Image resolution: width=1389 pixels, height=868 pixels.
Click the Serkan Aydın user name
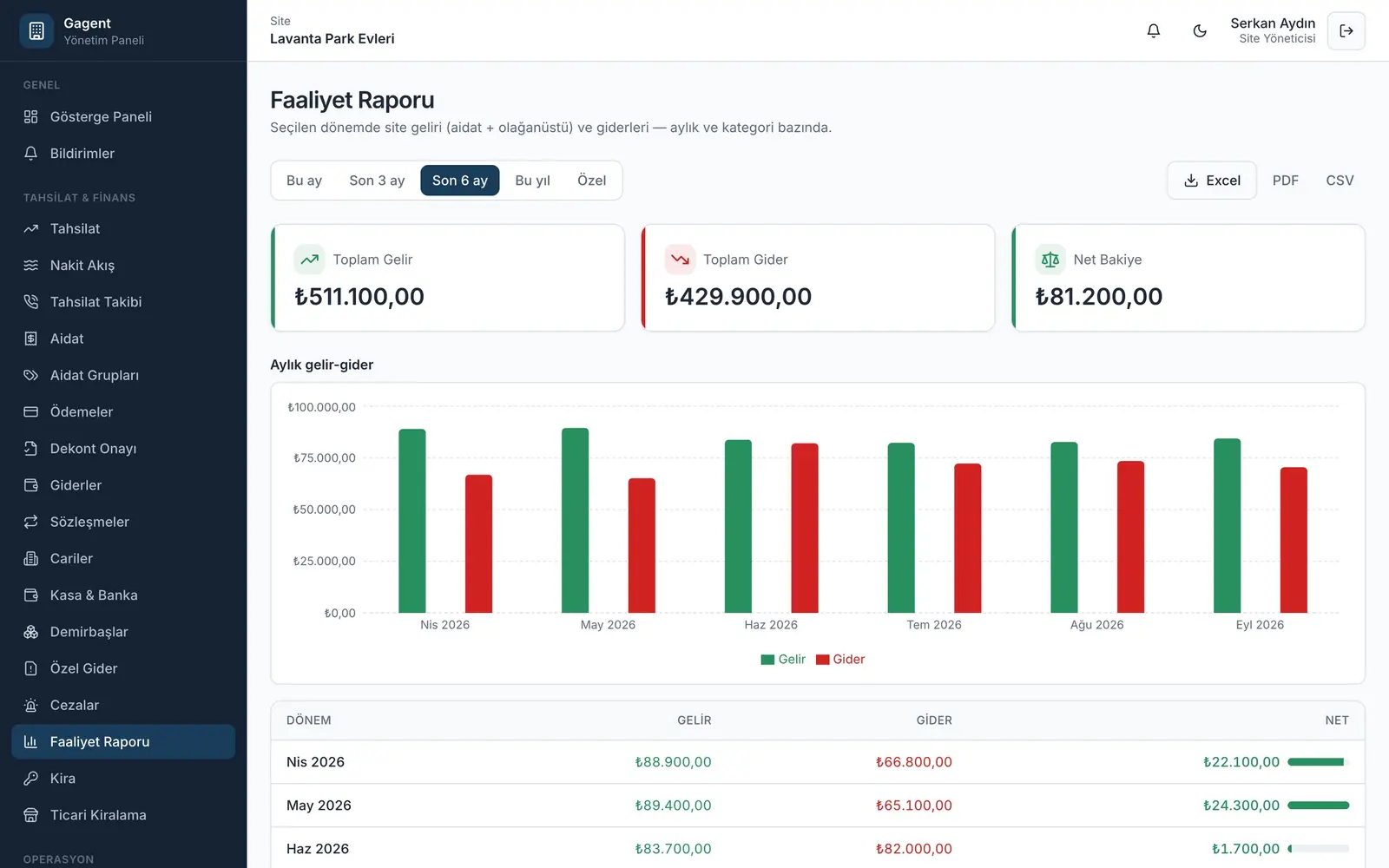point(1273,23)
